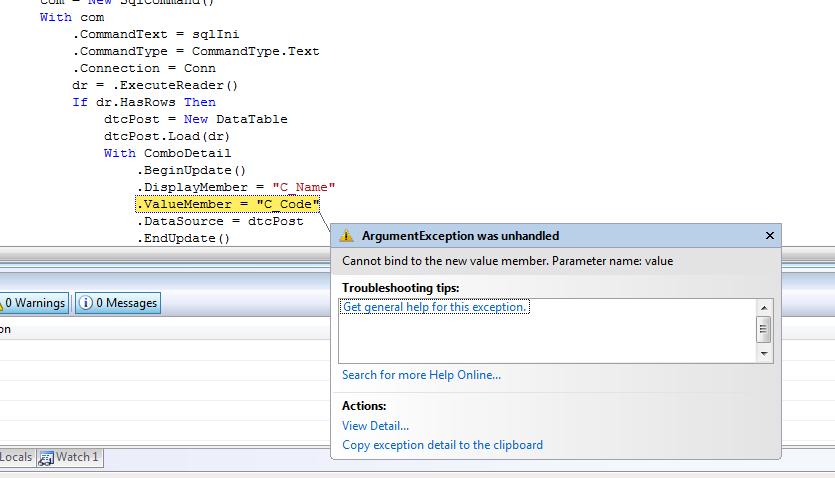Click the .DisplayMember = "C_Name" line

pos(235,187)
